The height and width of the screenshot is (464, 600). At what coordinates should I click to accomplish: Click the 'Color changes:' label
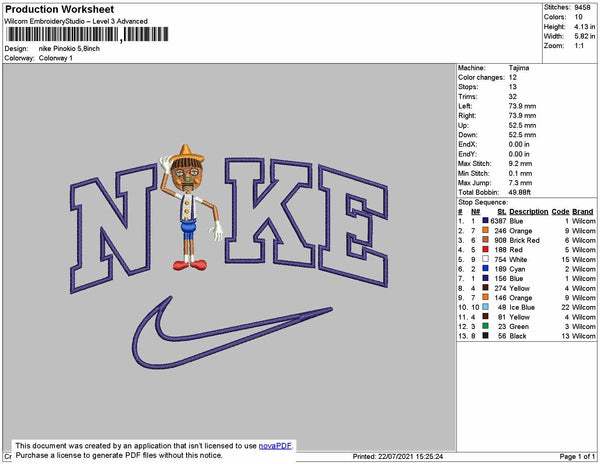point(481,77)
